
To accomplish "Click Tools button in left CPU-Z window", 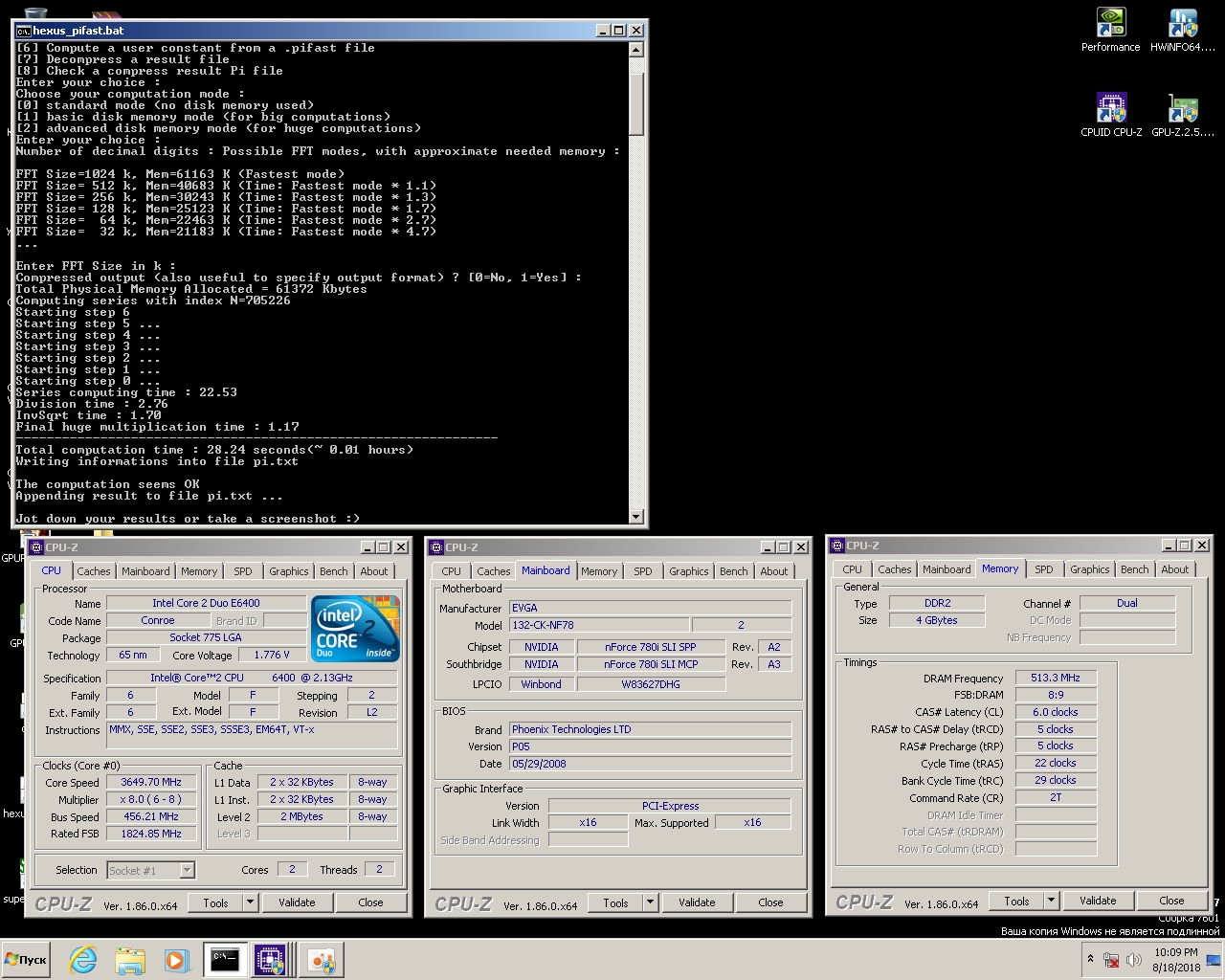I will (215, 902).
